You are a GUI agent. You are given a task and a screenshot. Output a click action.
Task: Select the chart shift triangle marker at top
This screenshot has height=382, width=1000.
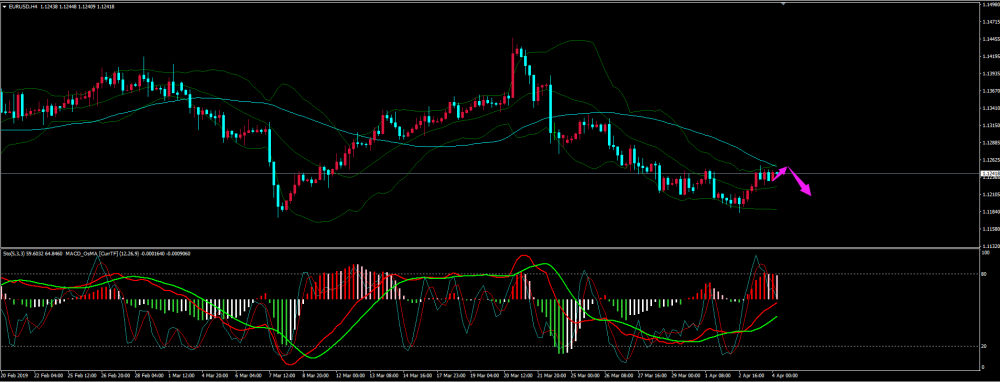click(784, 4)
